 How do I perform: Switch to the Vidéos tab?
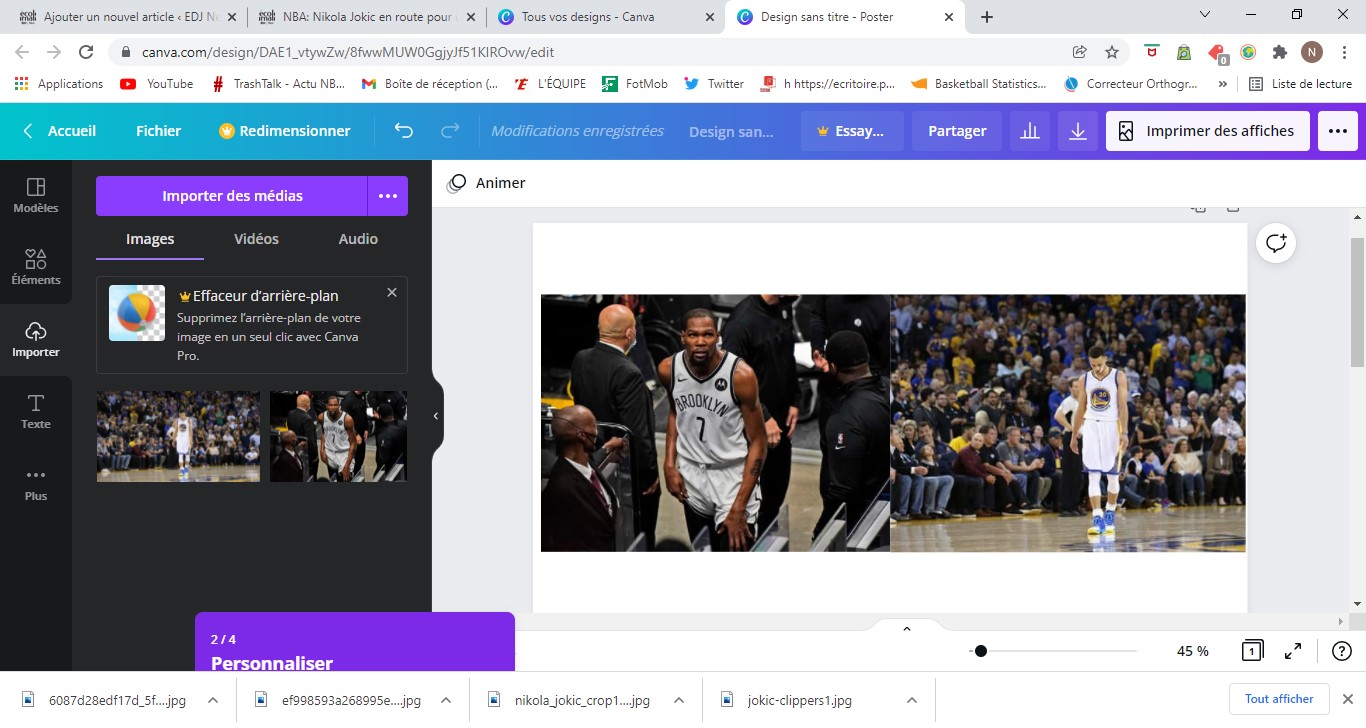tap(256, 239)
